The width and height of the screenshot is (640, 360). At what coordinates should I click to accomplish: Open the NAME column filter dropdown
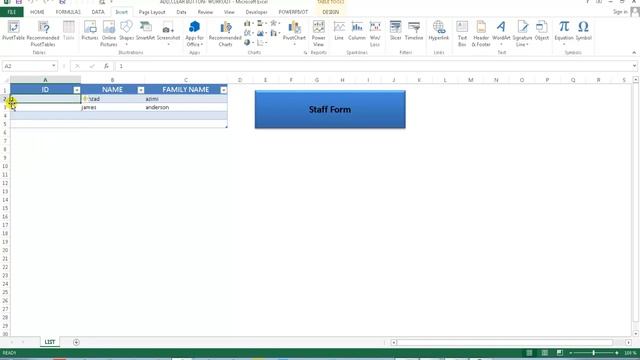(x=141, y=90)
